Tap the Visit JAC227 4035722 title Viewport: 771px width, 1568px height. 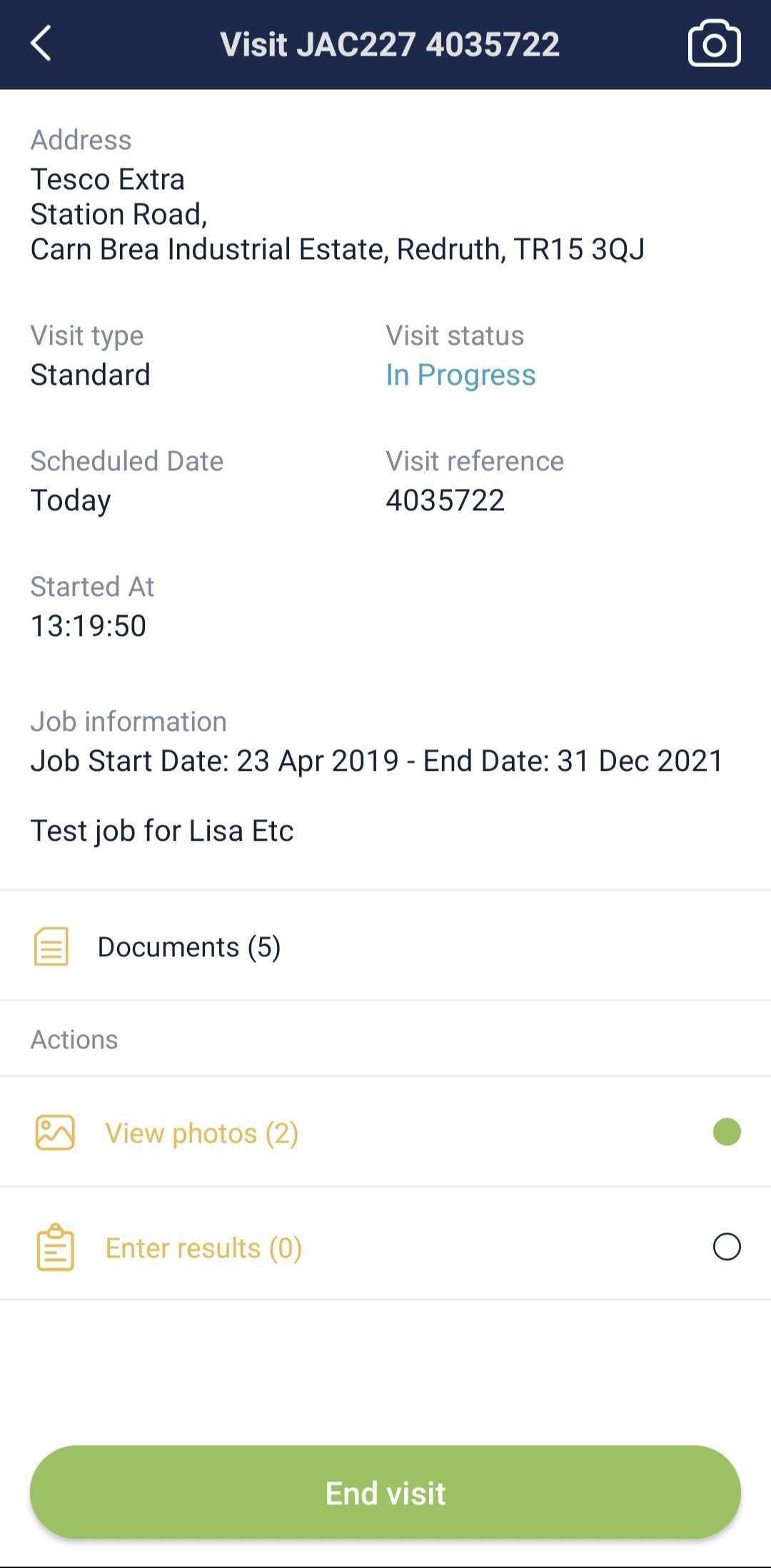(389, 44)
